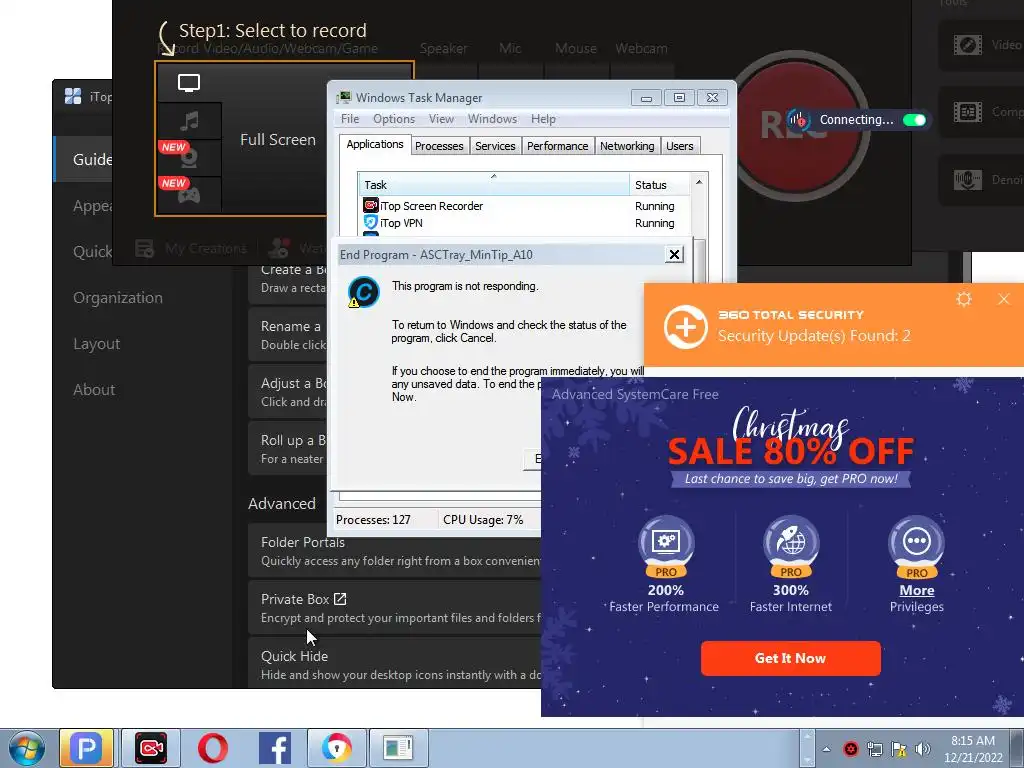Open iTop Screen Recorder from the taskbar
Viewport: 1024px width, 768px height.
(151, 748)
